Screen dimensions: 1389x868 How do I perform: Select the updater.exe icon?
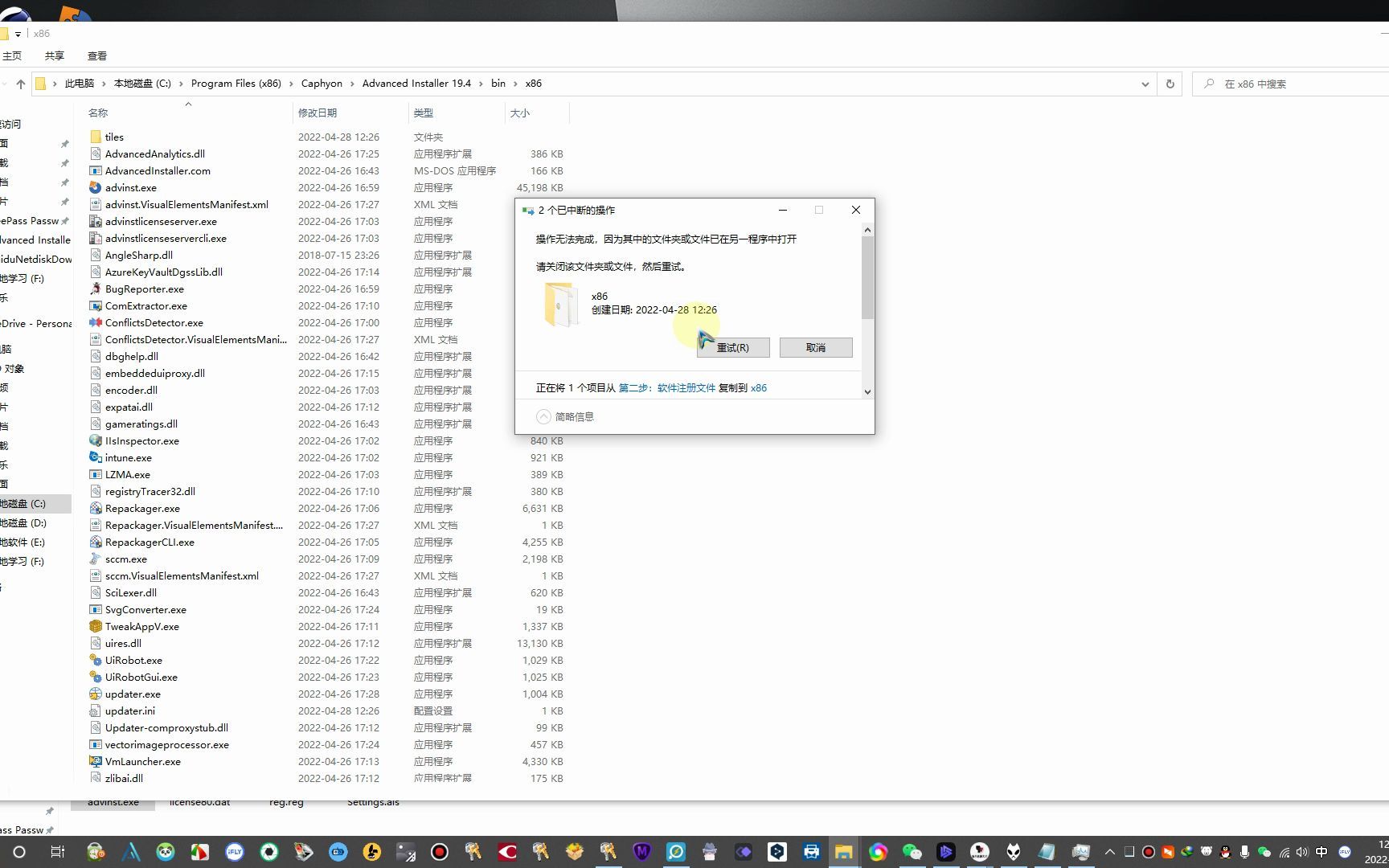96,694
